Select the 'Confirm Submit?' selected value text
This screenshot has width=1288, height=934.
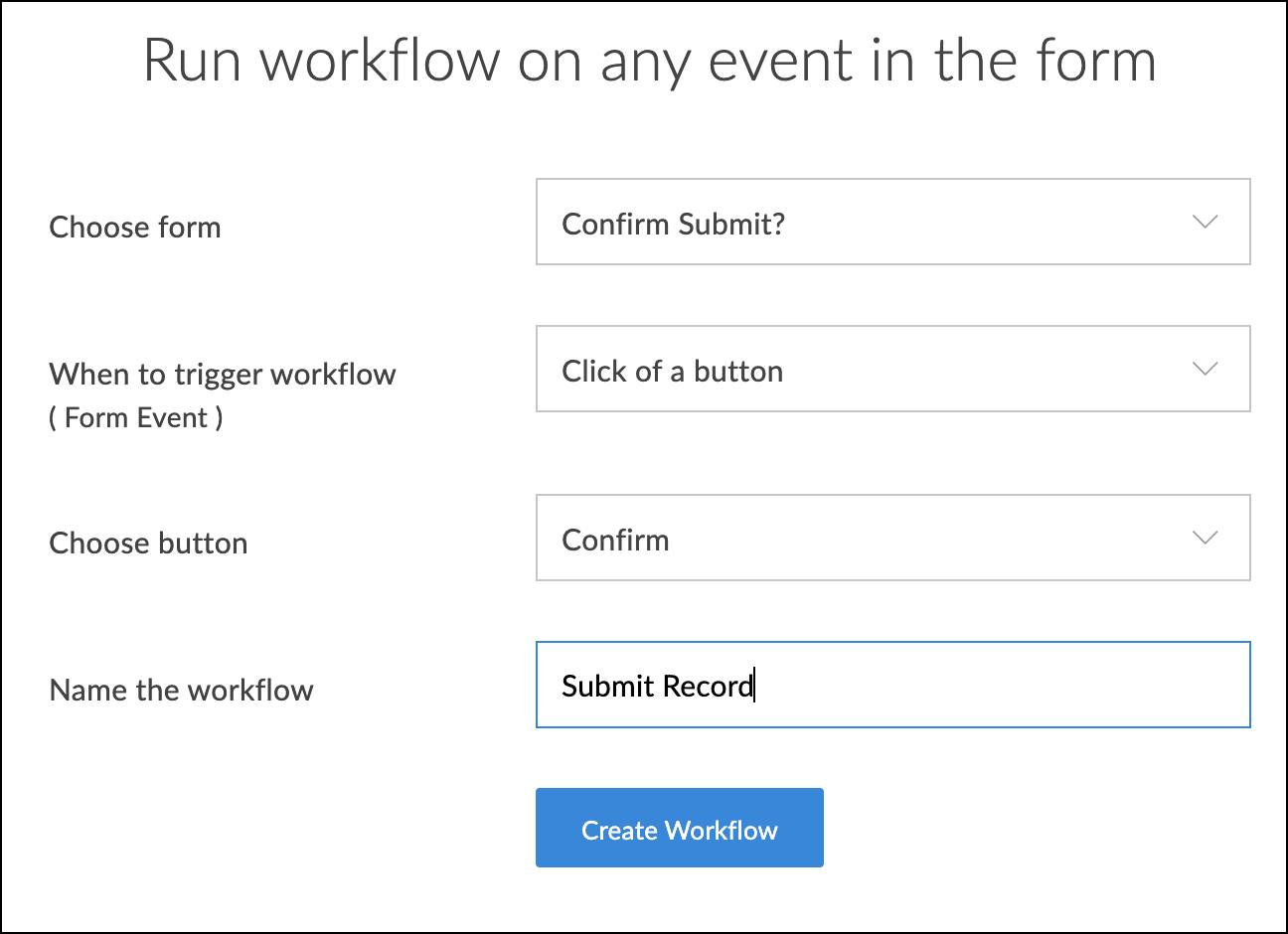coord(673,224)
